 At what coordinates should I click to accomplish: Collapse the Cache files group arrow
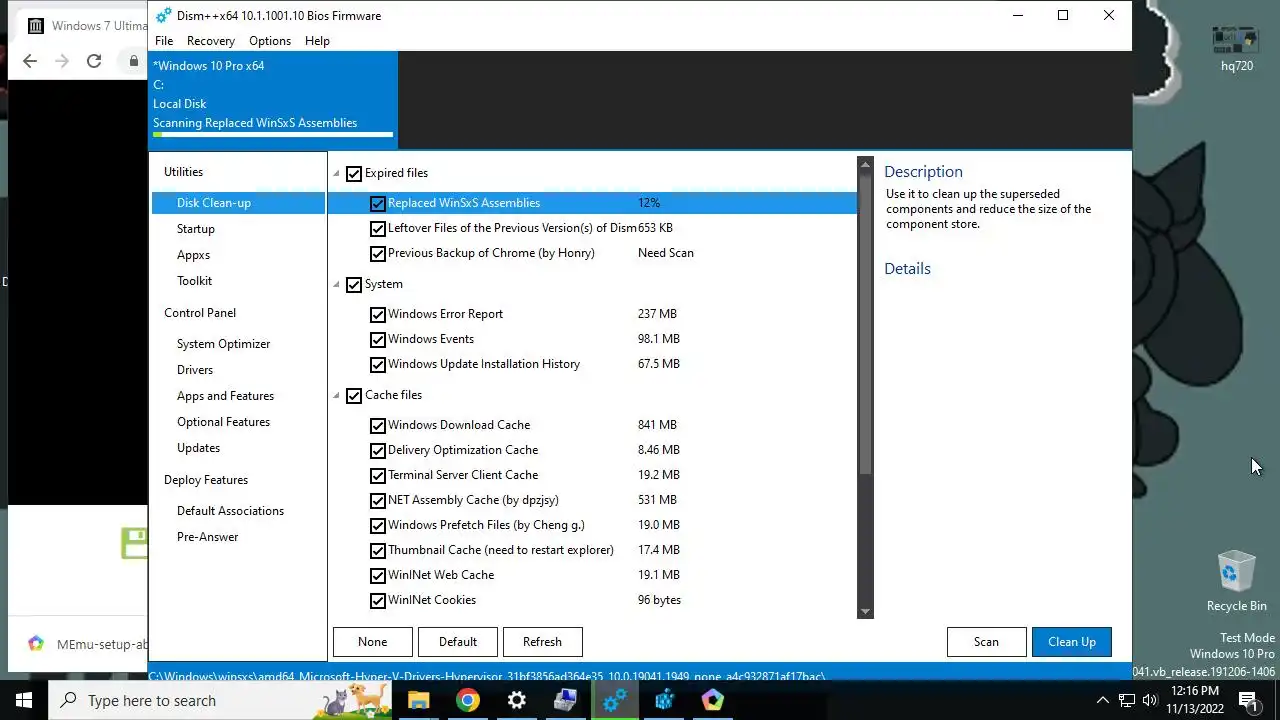[337, 395]
